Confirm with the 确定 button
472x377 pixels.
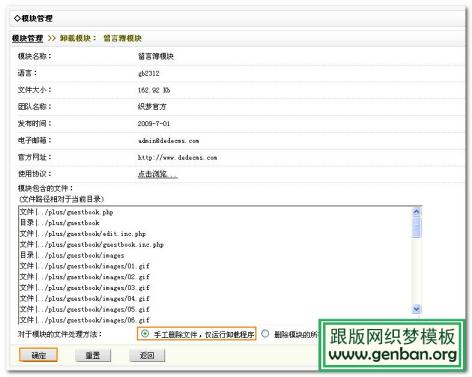click(38, 355)
